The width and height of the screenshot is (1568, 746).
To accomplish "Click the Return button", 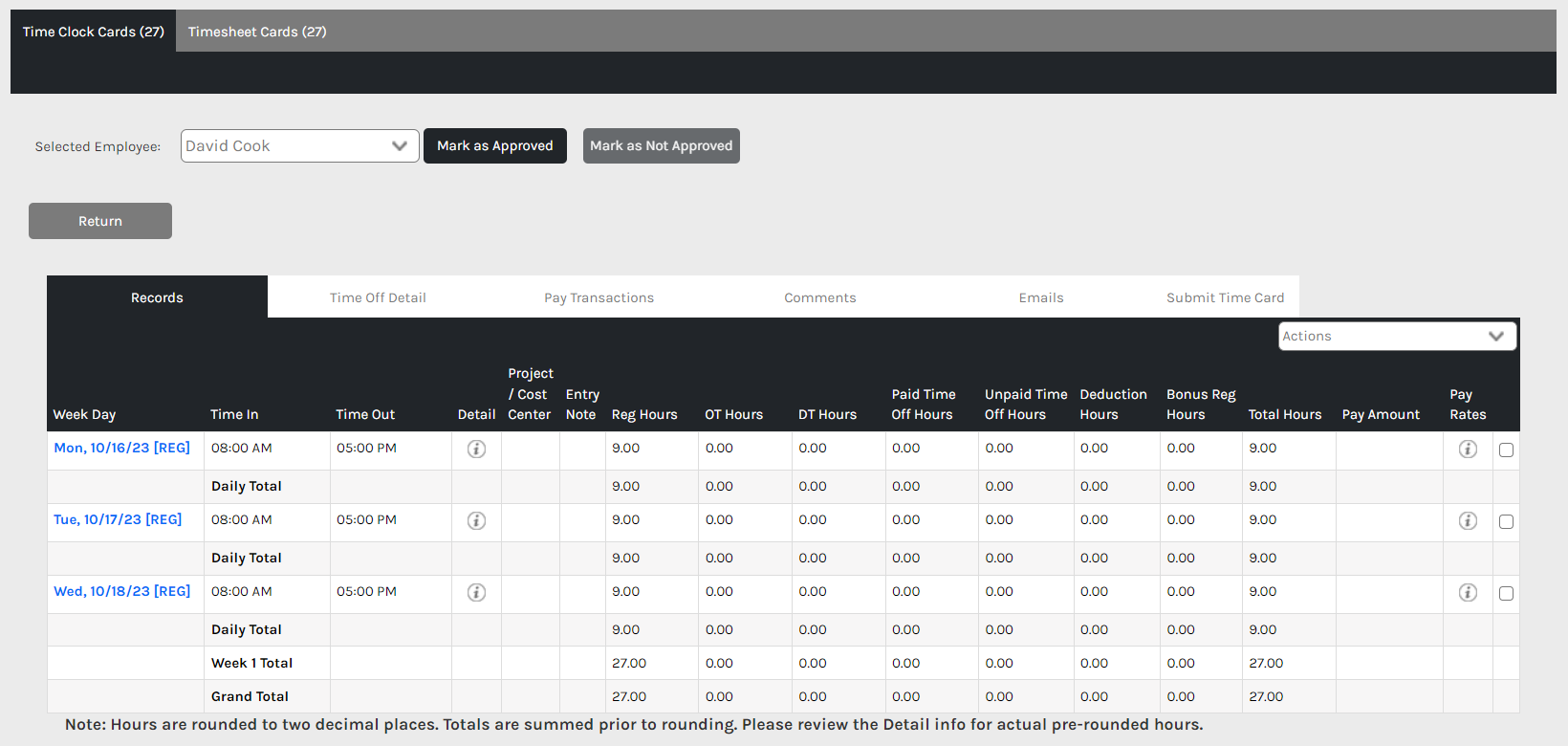I will click(x=100, y=221).
